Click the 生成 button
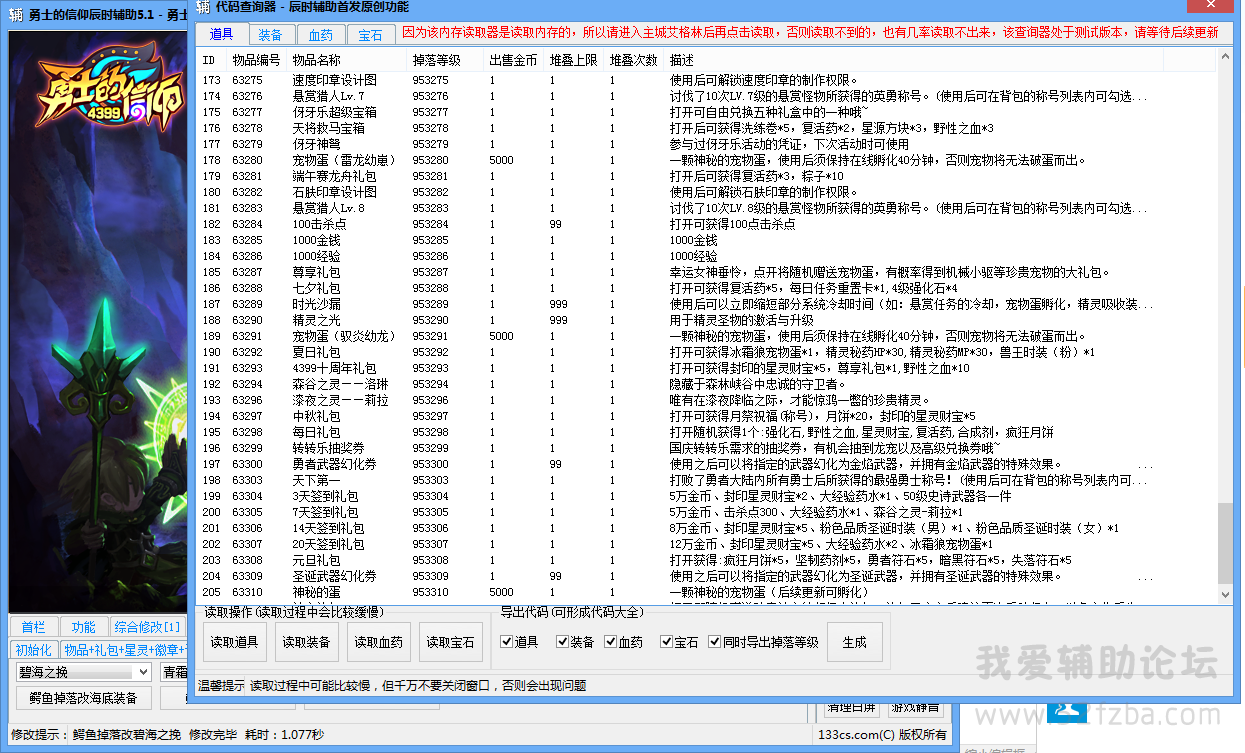The height and width of the screenshot is (753, 1245). click(855, 642)
